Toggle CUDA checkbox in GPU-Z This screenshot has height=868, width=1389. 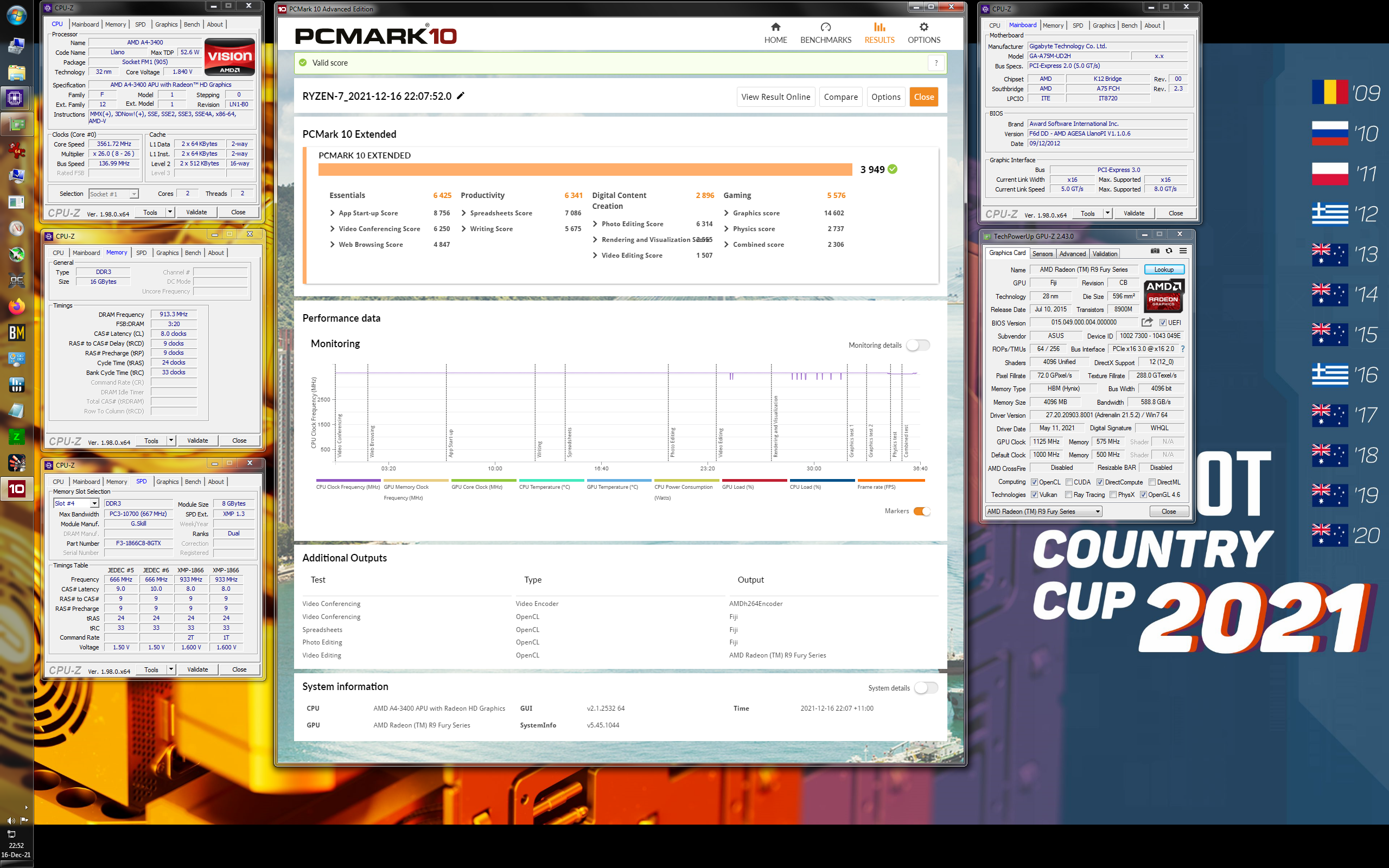tap(1069, 482)
